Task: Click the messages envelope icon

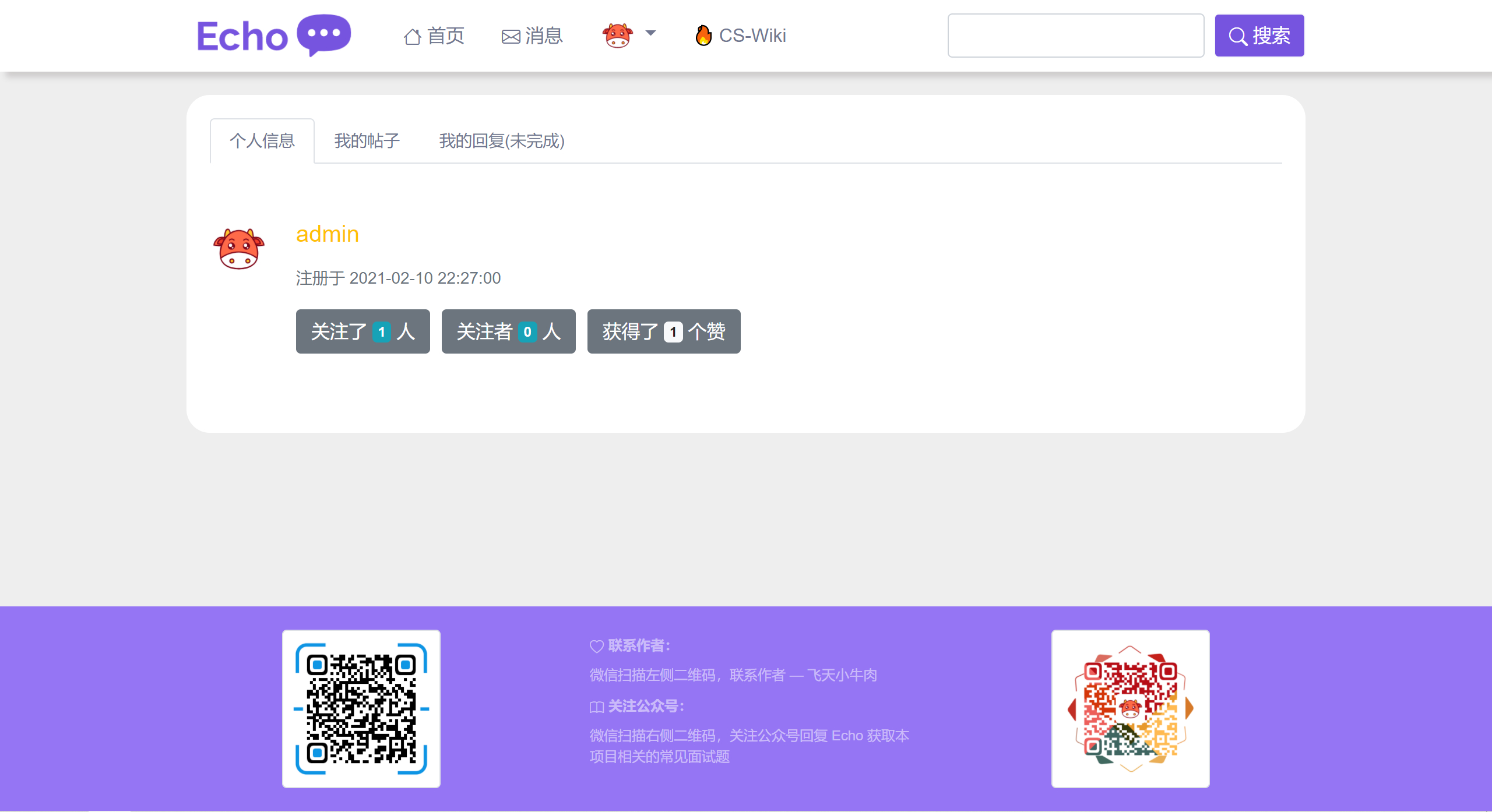Action: (x=511, y=37)
